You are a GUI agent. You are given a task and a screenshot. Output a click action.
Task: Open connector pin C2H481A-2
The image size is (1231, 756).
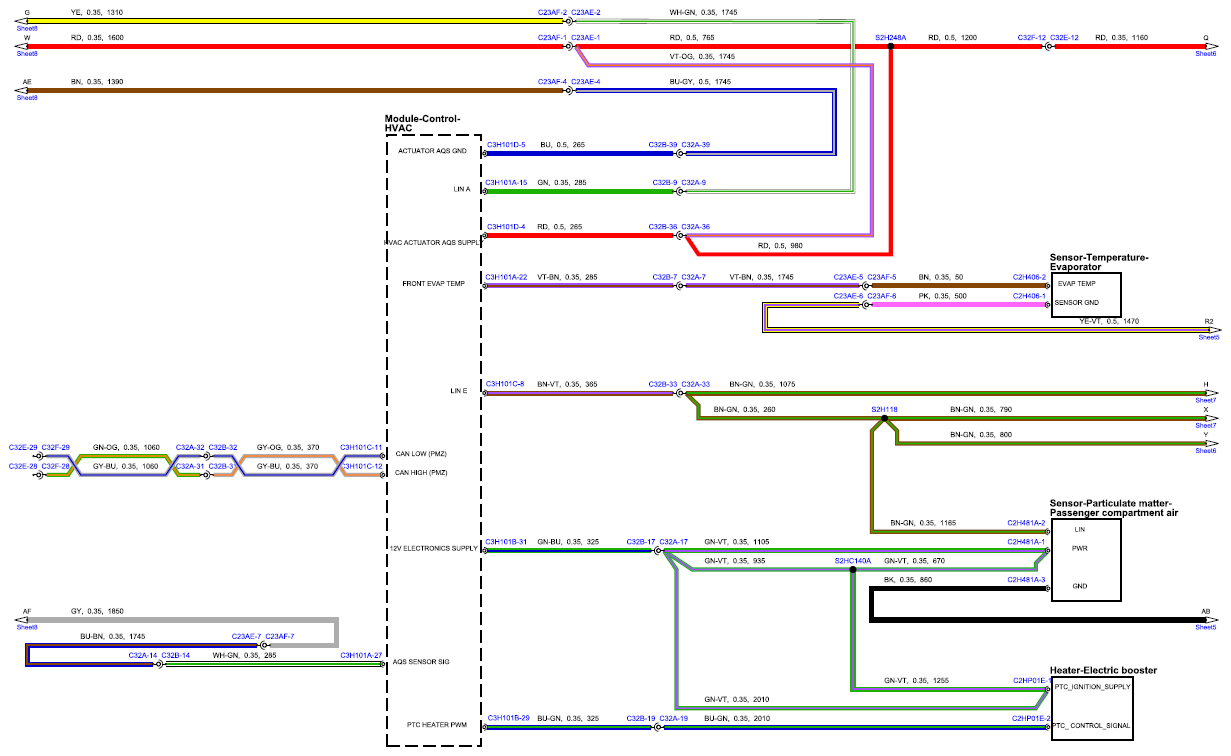pos(1027,522)
